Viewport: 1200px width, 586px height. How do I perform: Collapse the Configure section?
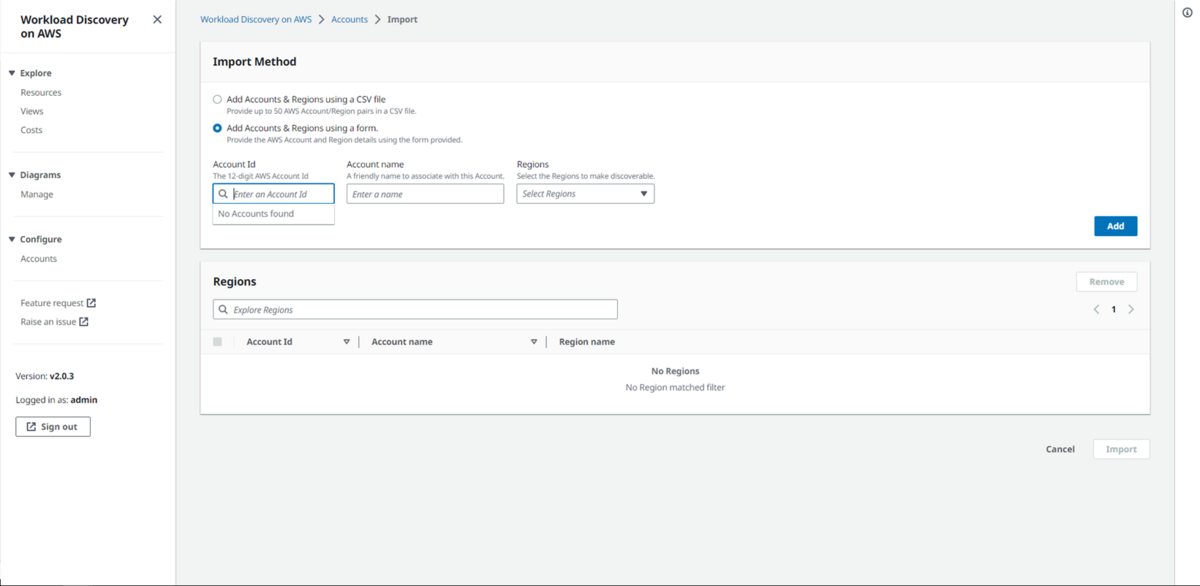tap(12, 239)
